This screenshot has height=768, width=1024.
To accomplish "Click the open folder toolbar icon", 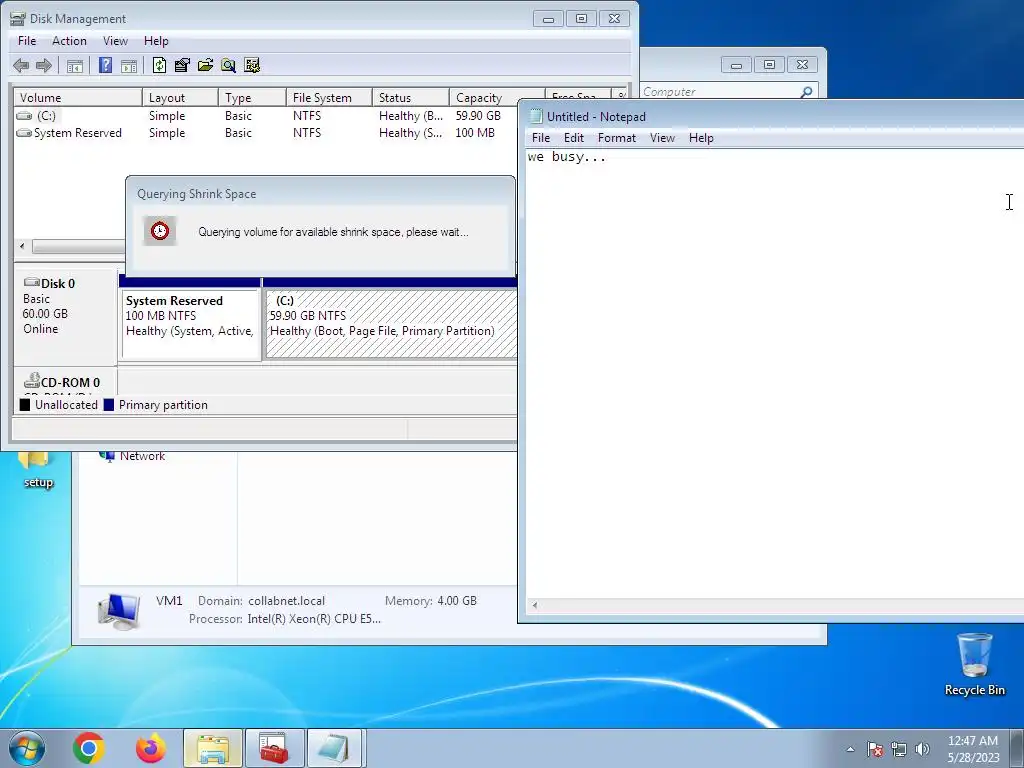I will (x=205, y=65).
